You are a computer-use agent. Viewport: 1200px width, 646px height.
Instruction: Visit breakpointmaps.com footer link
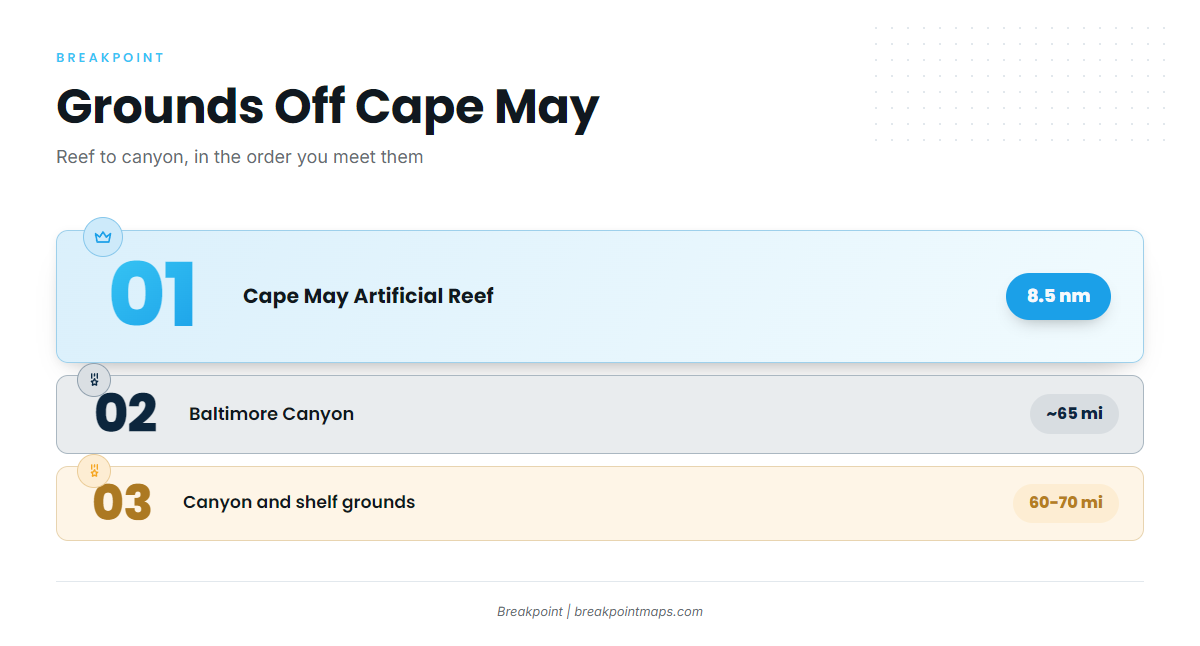638,612
